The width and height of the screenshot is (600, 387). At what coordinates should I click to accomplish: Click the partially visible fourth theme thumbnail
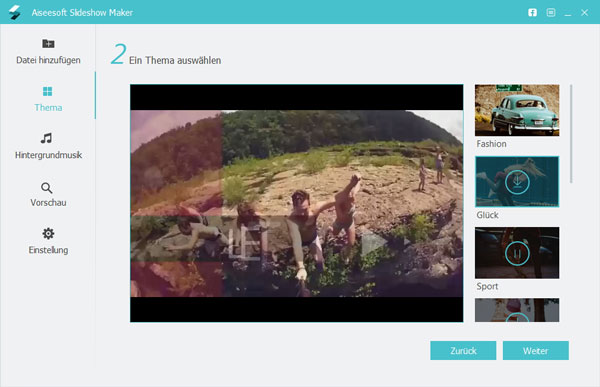[517, 310]
